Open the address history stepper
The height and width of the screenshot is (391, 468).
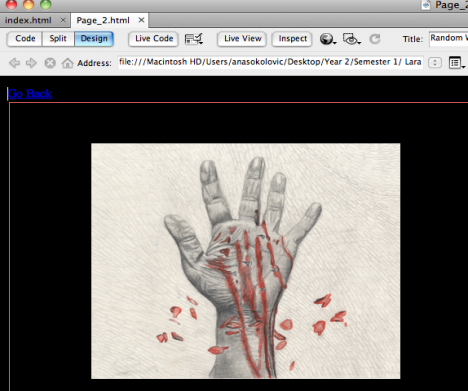tap(435, 63)
